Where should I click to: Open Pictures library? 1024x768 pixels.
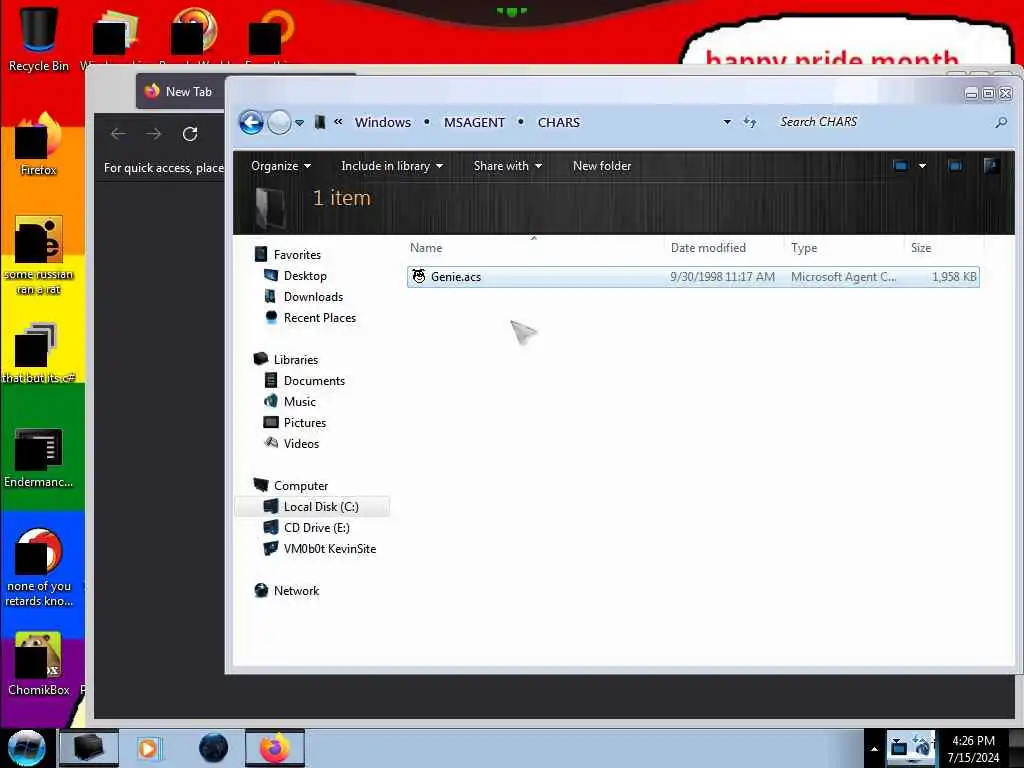(x=305, y=423)
